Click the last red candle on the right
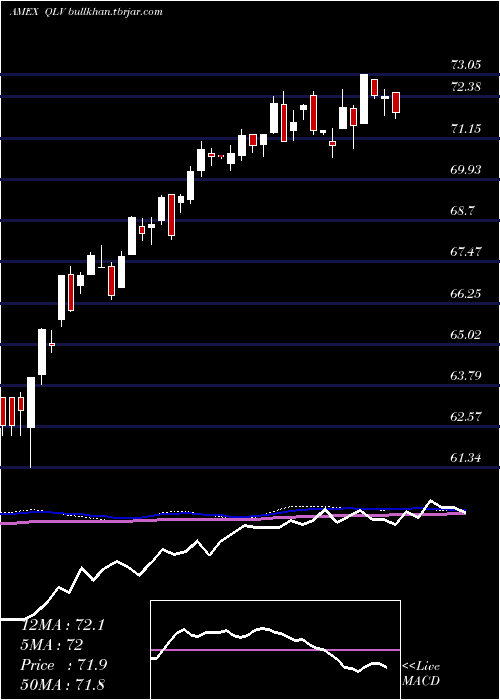Screen dimensions: 500x700 click(x=396, y=103)
